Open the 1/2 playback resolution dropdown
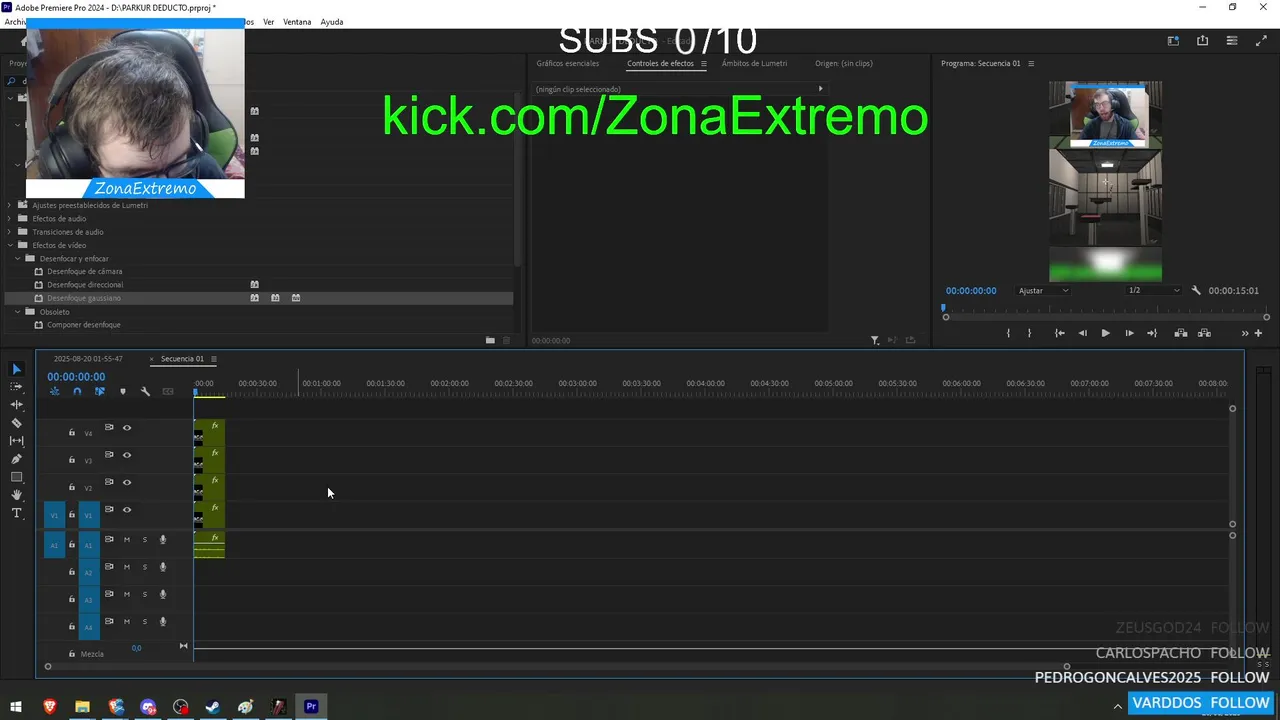 [1153, 290]
